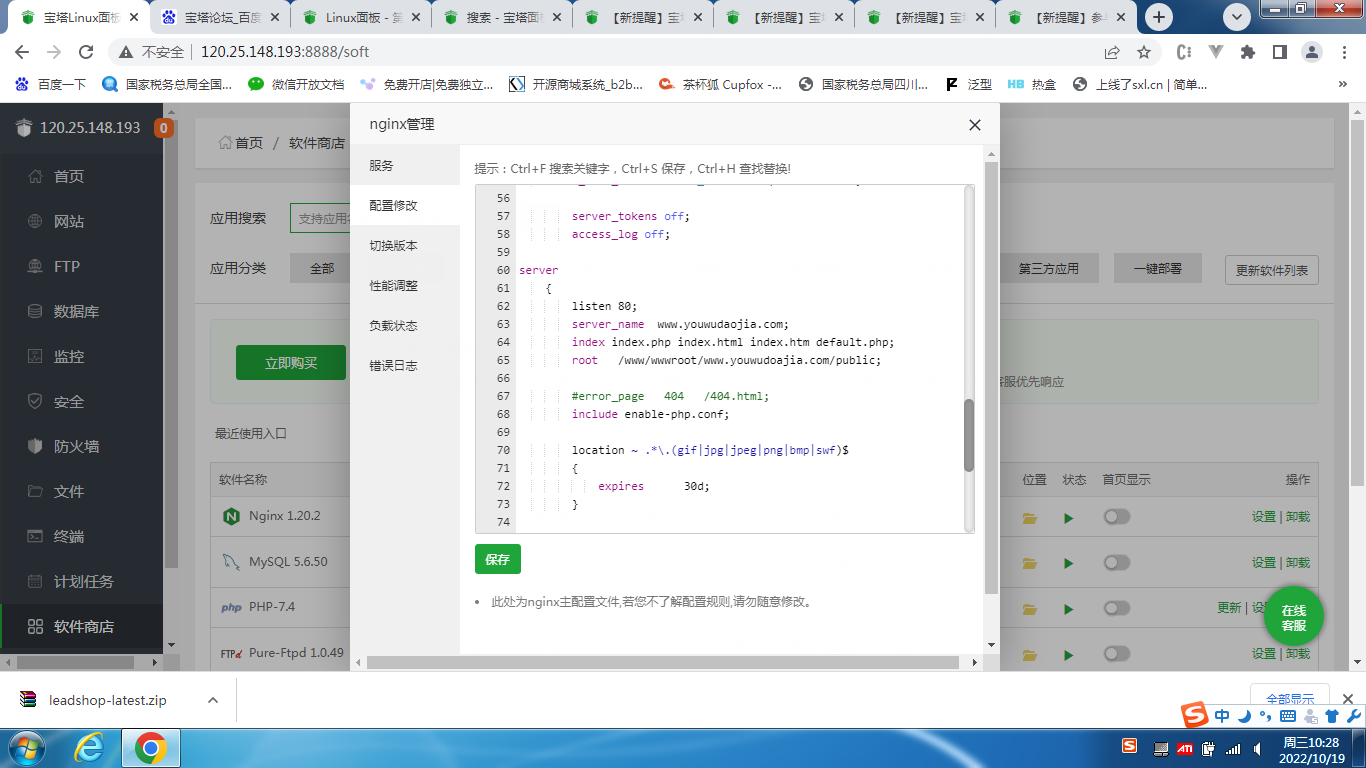Image resolution: width=1366 pixels, height=768 pixels.
Task: Toggle 首页显示 switch for MySQL 5.6.50
Action: (x=1116, y=563)
